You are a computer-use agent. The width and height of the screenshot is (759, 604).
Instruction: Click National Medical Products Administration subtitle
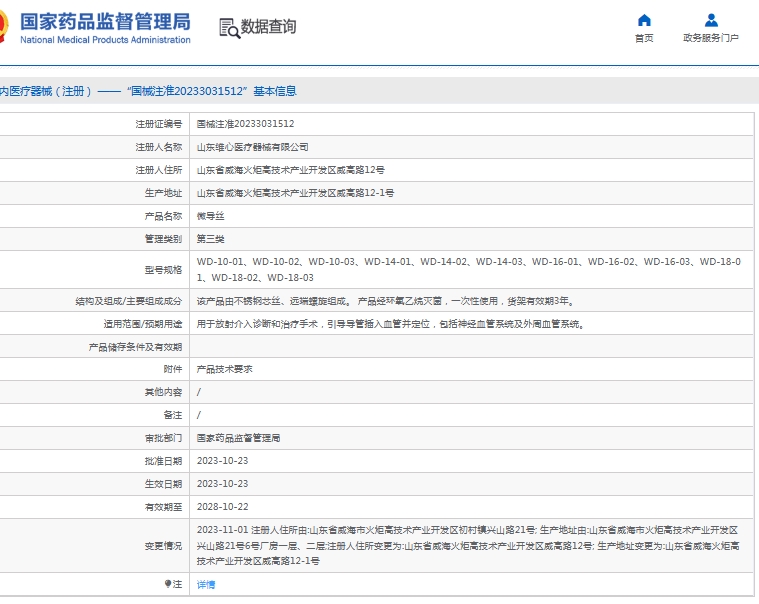[x=105, y=40]
